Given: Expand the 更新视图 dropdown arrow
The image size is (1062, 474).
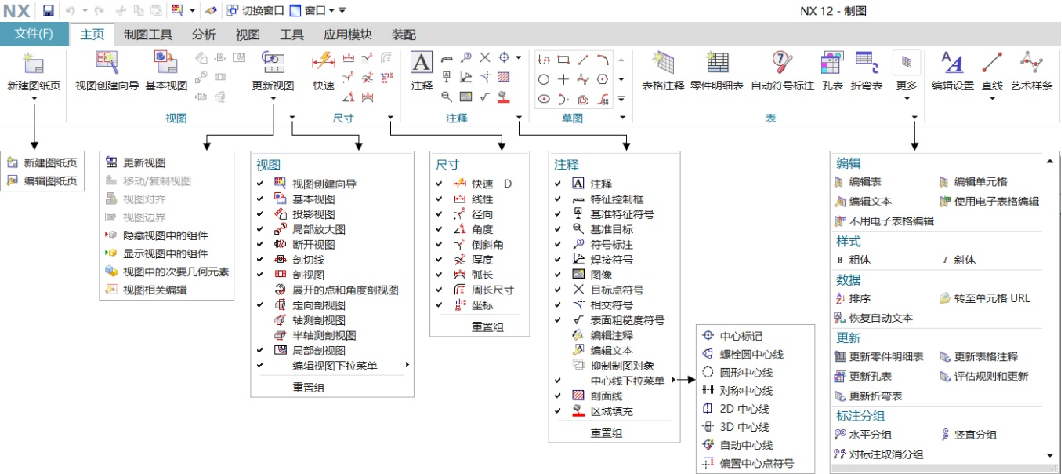Looking at the screenshot, I should [272, 98].
